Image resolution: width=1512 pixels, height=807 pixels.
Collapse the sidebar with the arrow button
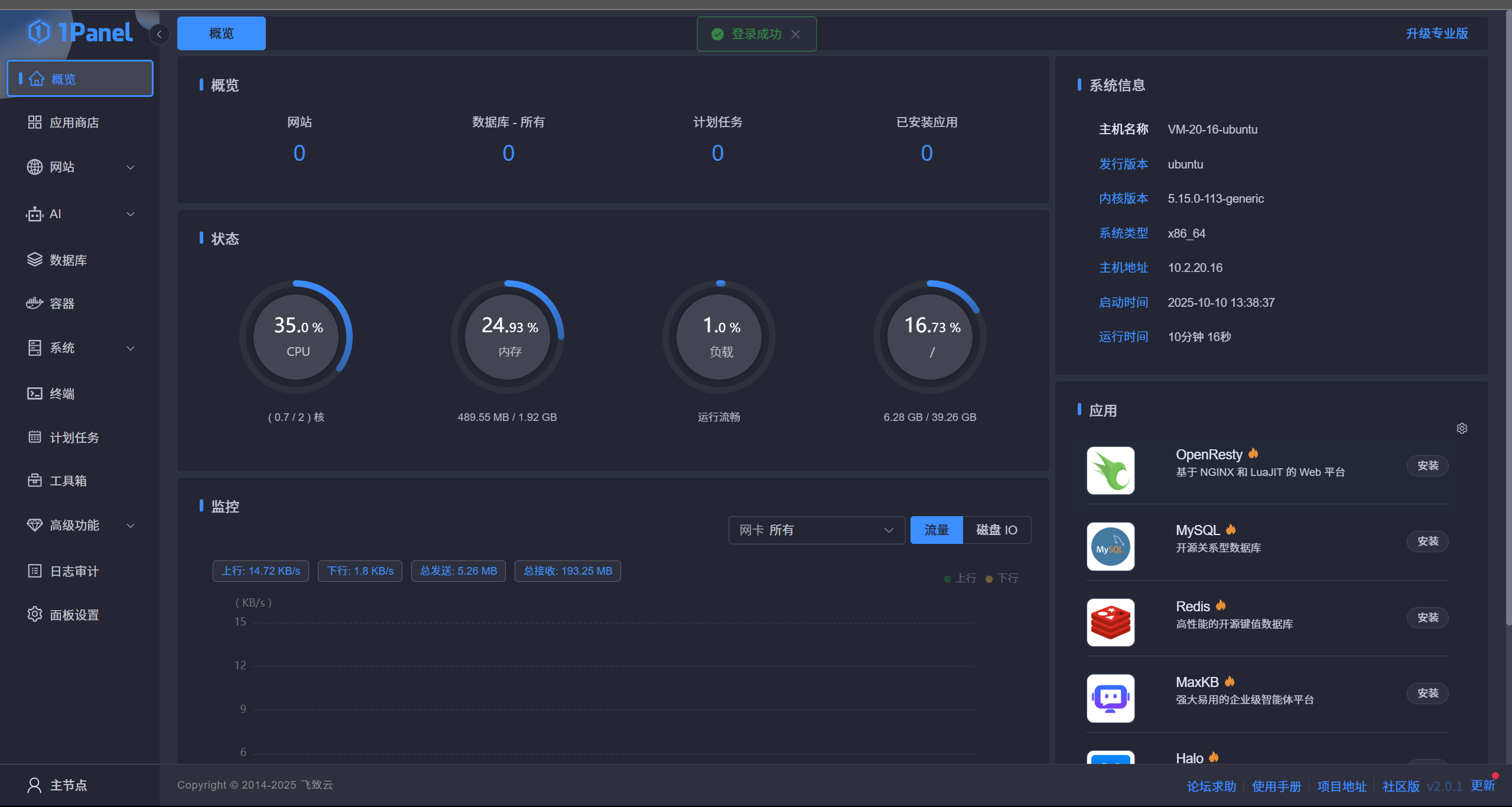(159, 34)
